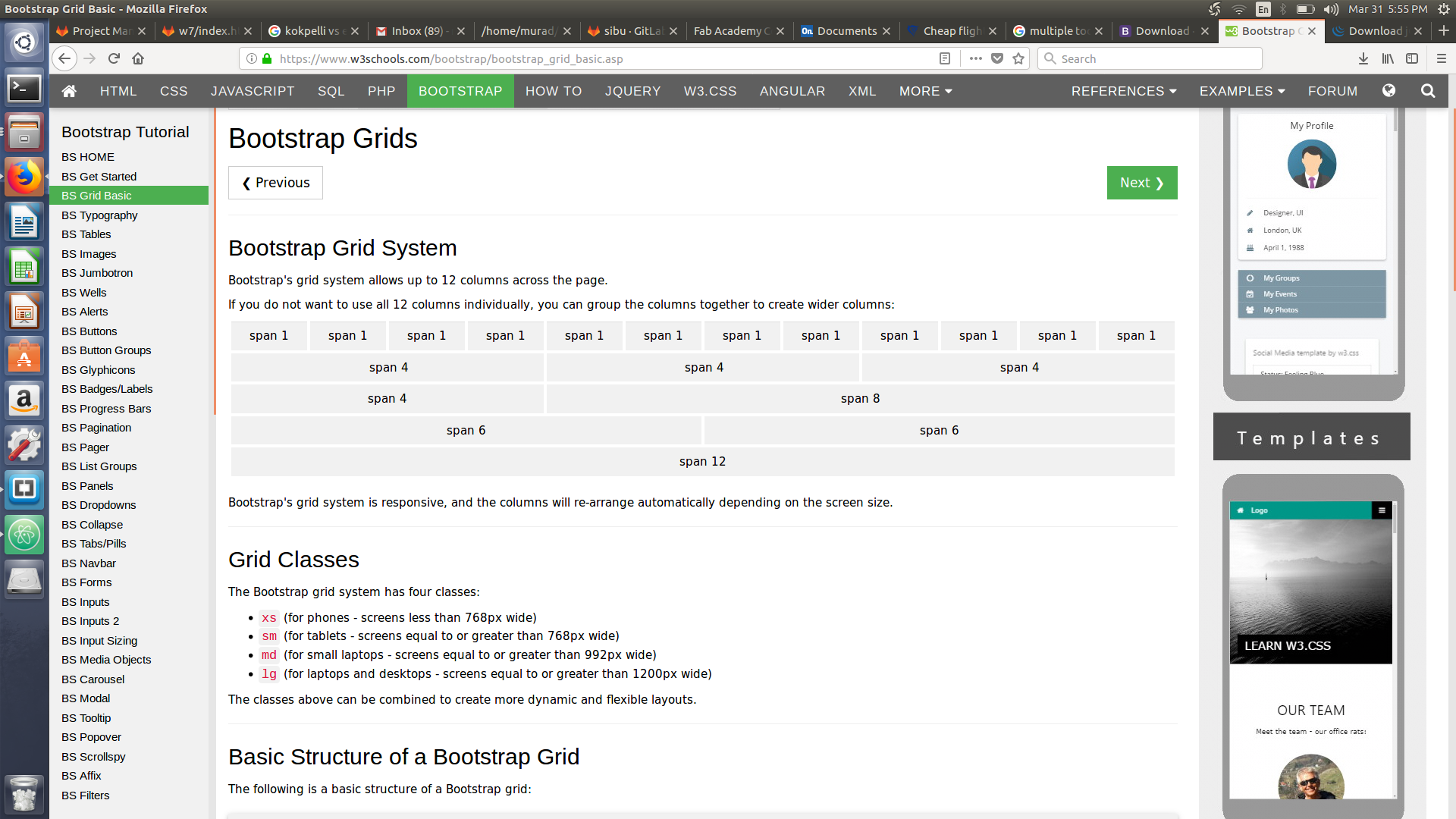Open the FORUM link
Viewport: 1456px width, 819px height.
pos(1332,91)
